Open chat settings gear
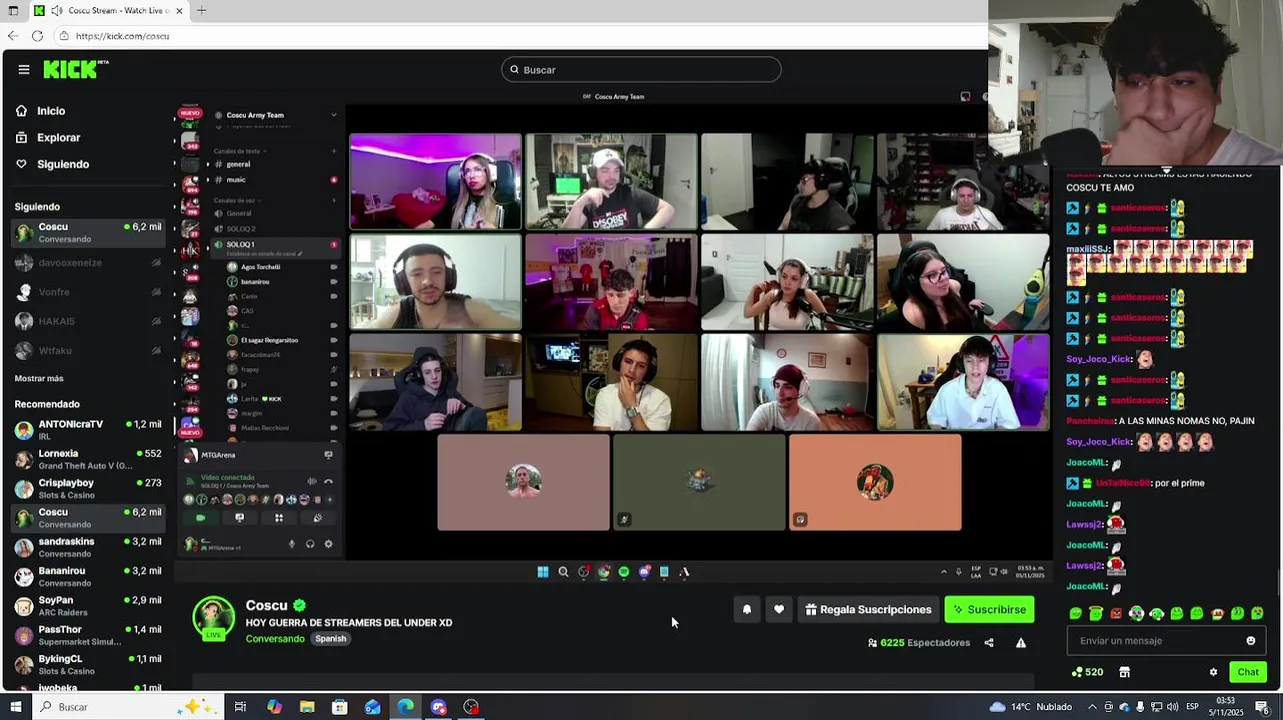This screenshot has height=720, width=1283. (x=1213, y=672)
